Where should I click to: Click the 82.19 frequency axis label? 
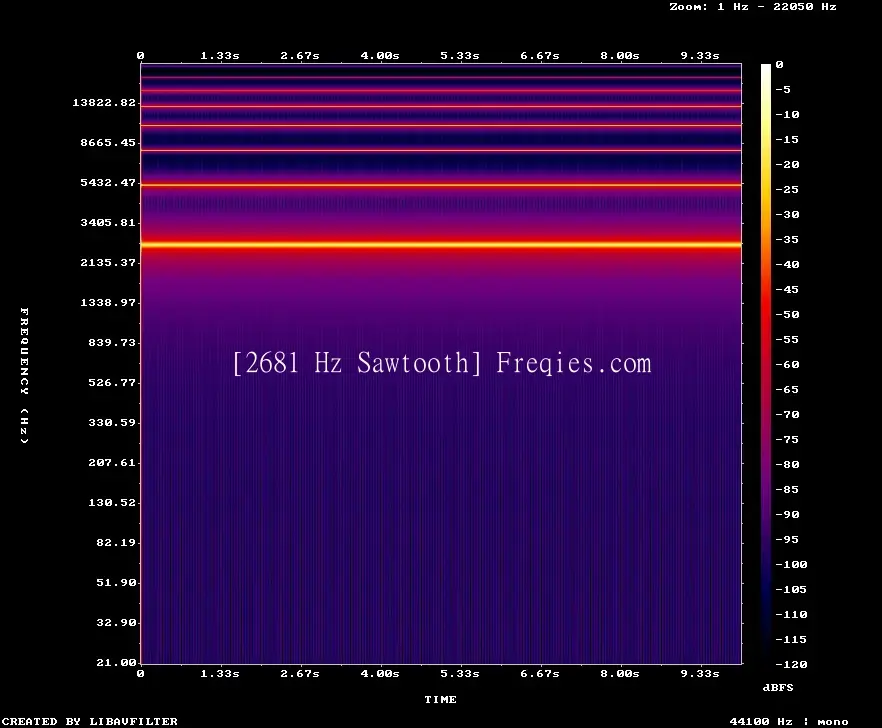click(116, 542)
